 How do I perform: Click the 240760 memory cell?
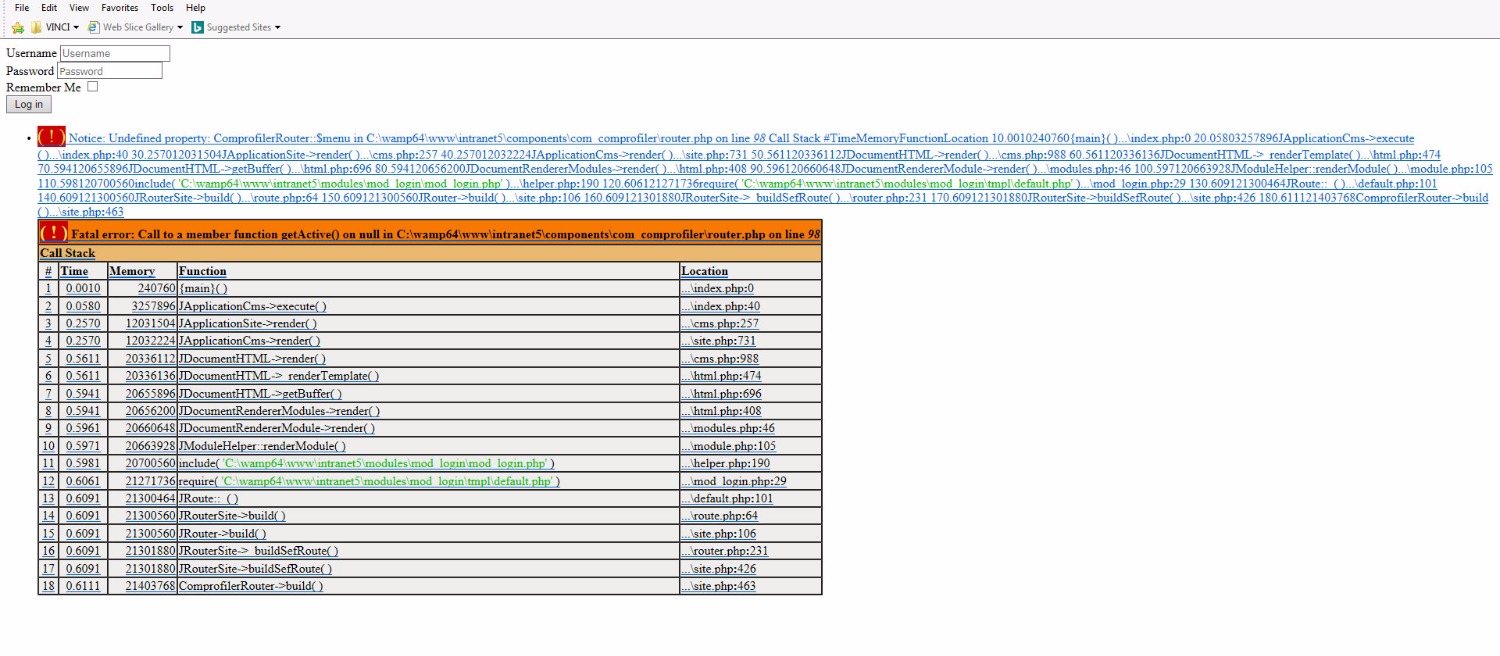[141, 289]
